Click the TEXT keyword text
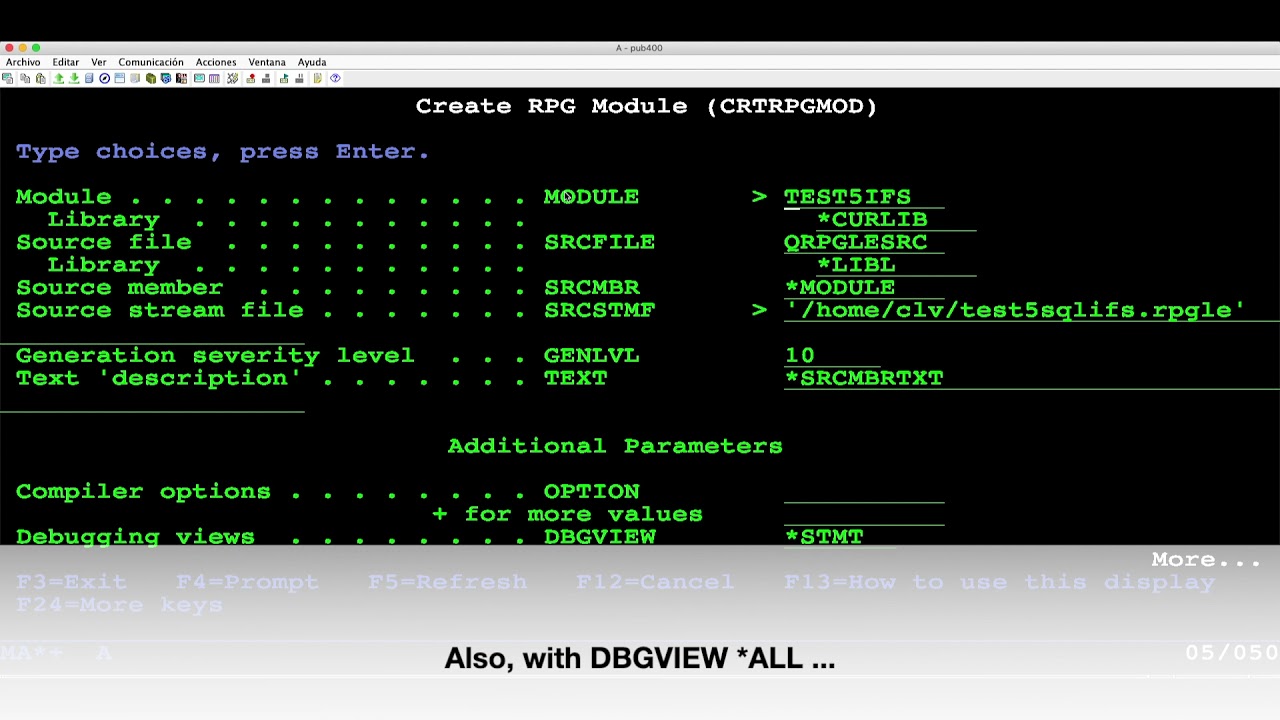Viewport: 1280px width, 720px height. tap(576, 378)
